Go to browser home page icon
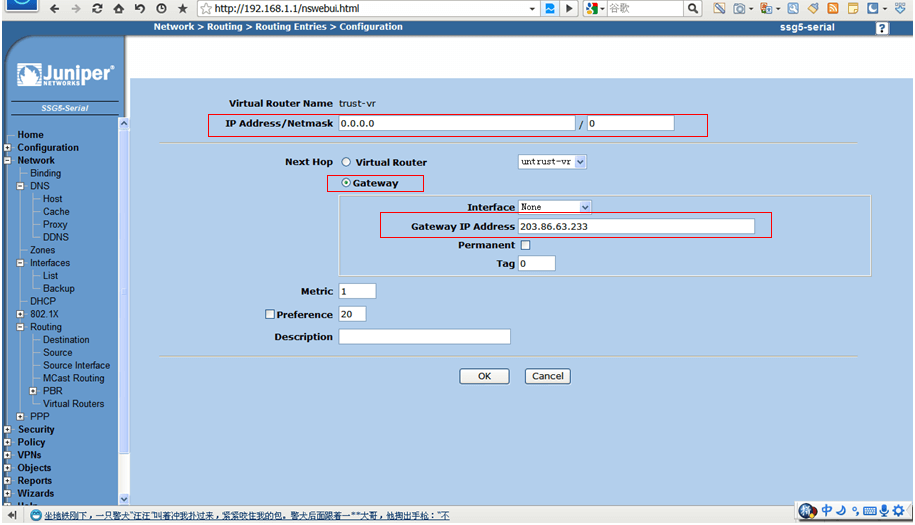Screen dimensions: 915x525 pos(118,8)
